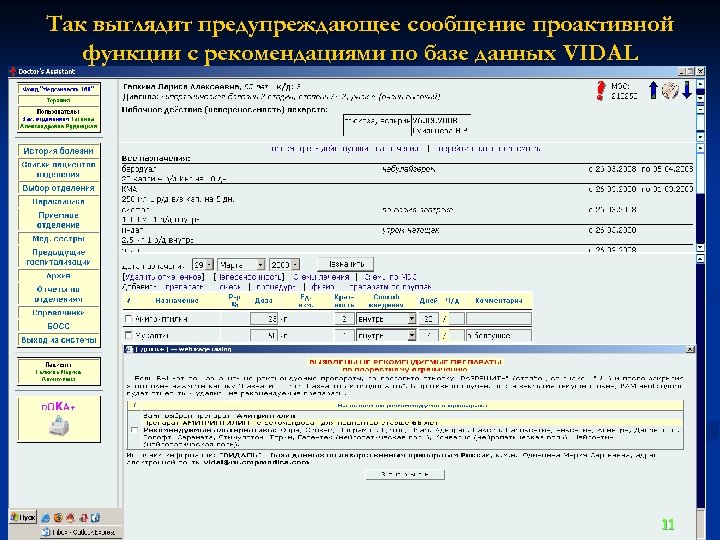
Task: Open Отчеты по отделению in the sidebar
Action: 58,294
